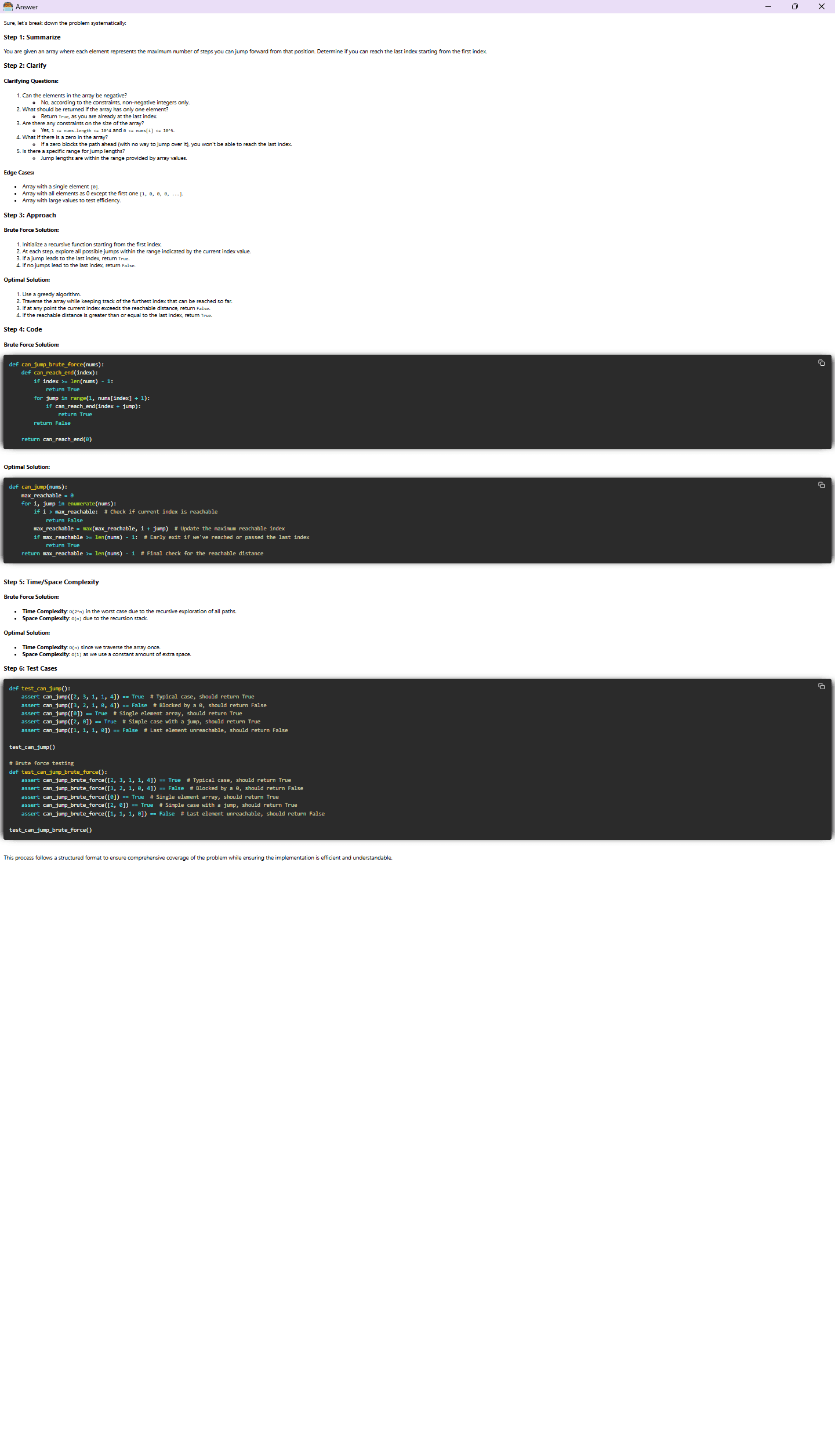The image size is (835, 1456).
Task: Close the Answer window
Action: pos(821,6)
